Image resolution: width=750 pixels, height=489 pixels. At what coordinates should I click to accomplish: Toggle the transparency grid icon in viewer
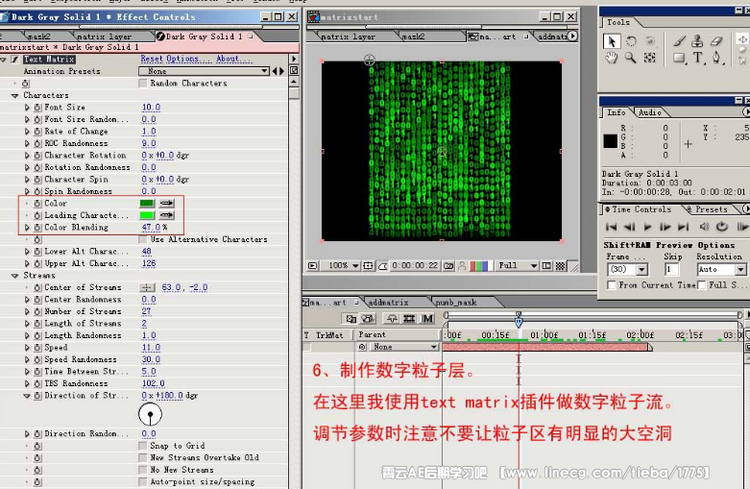point(560,266)
